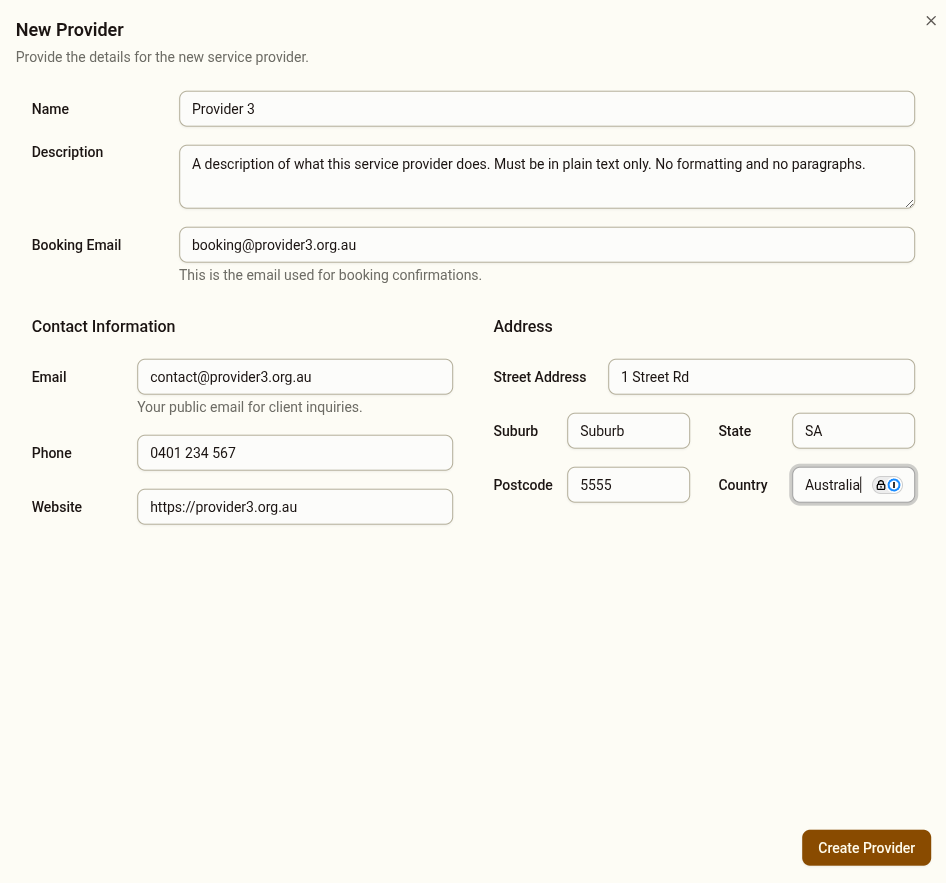Click the Description textarea resize handle

coord(910,204)
